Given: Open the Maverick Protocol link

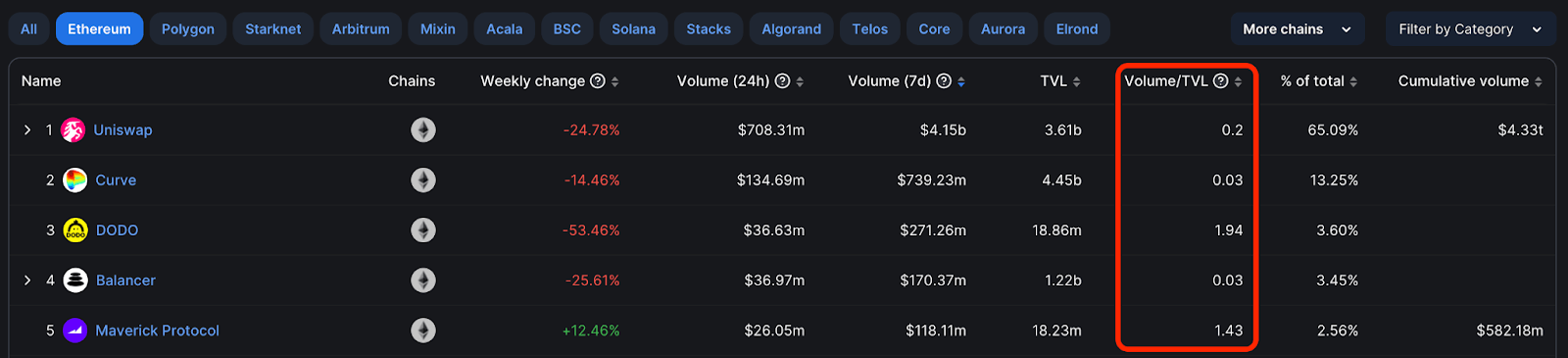Looking at the screenshot, I should click(157, 331).
